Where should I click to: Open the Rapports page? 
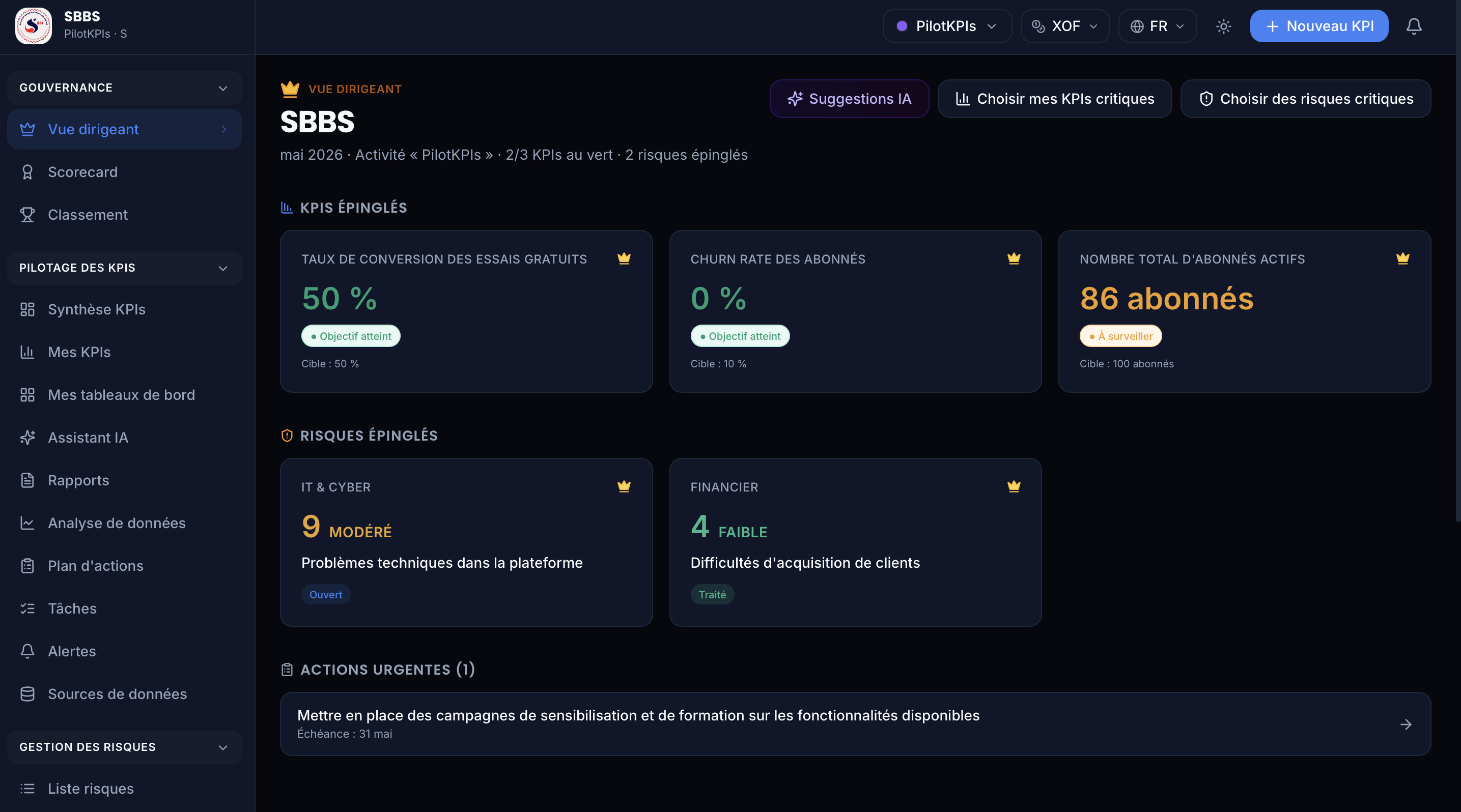click(125, 480)
